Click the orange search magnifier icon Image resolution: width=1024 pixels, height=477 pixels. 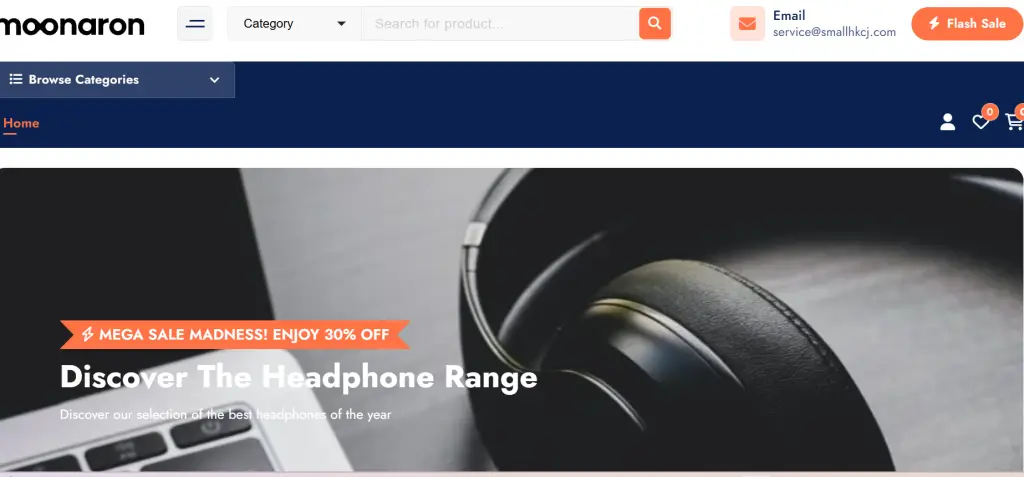(x=654, y=24)
